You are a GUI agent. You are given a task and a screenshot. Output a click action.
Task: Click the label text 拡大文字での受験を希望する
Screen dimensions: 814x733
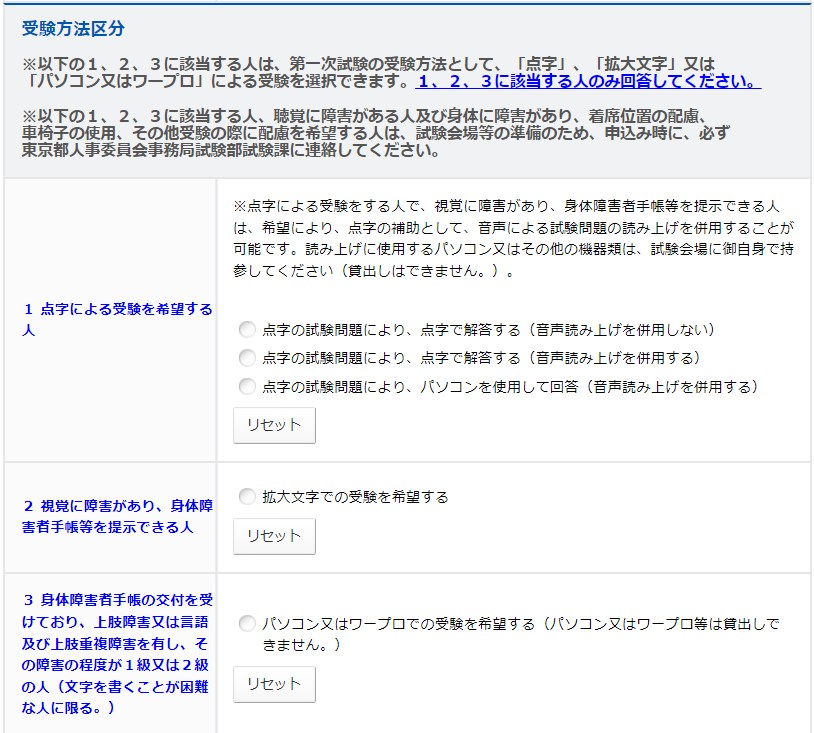tap(355, 497)
